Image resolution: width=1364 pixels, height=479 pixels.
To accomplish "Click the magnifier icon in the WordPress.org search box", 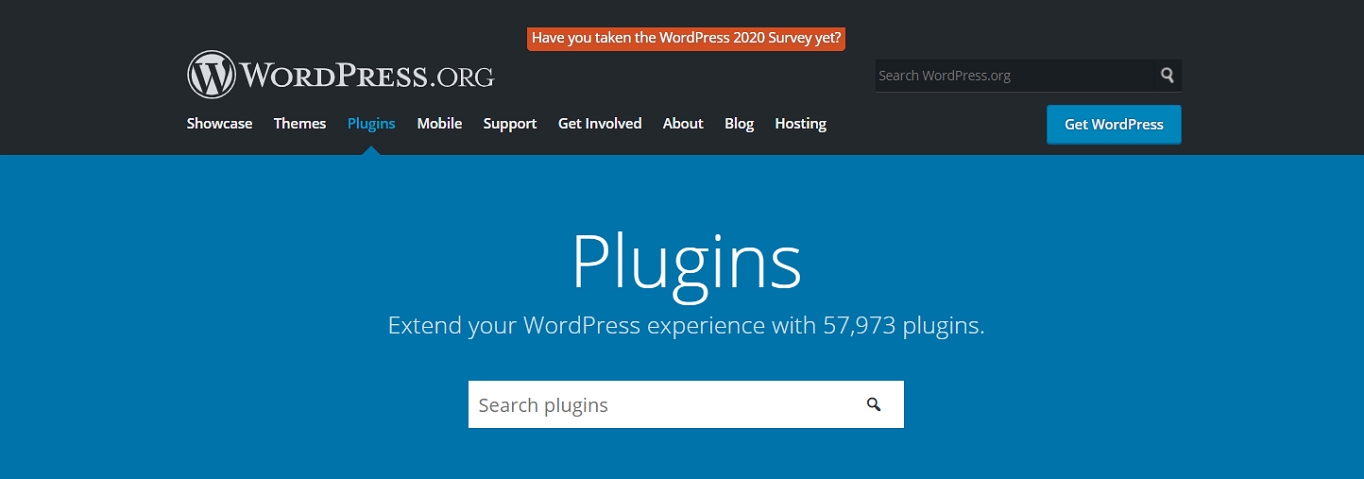I will [1167, 75].
